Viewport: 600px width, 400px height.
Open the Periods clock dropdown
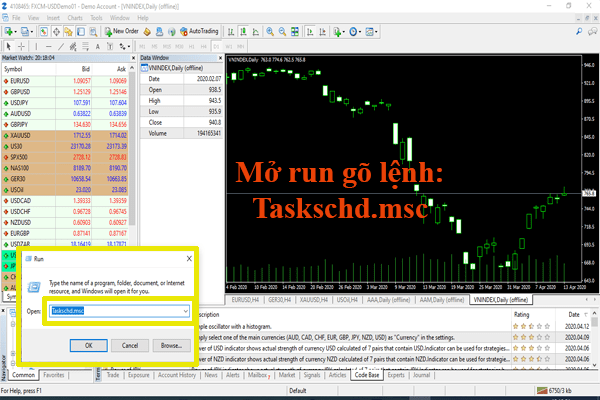pos(355,32)
